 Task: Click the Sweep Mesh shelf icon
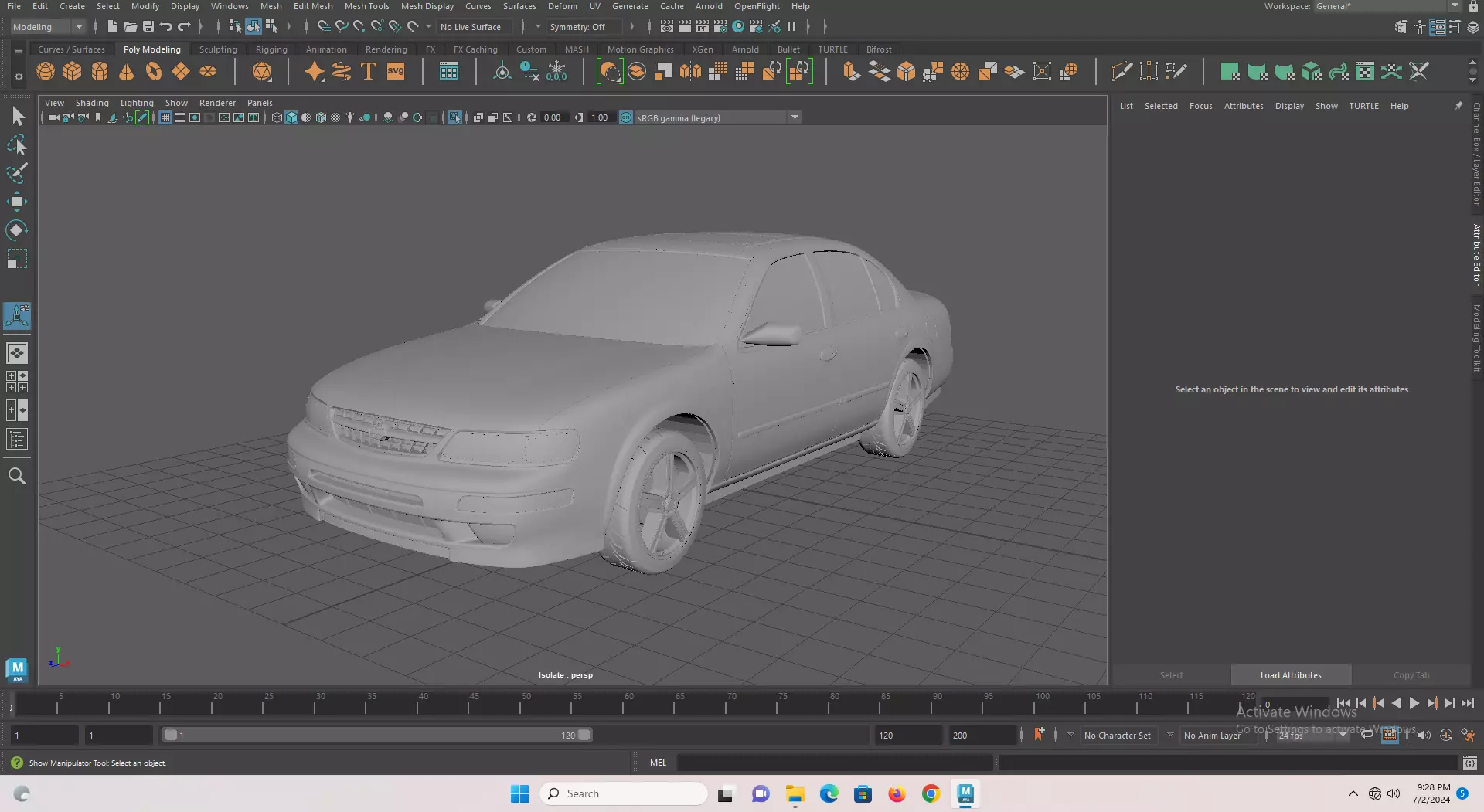[342, 72]
